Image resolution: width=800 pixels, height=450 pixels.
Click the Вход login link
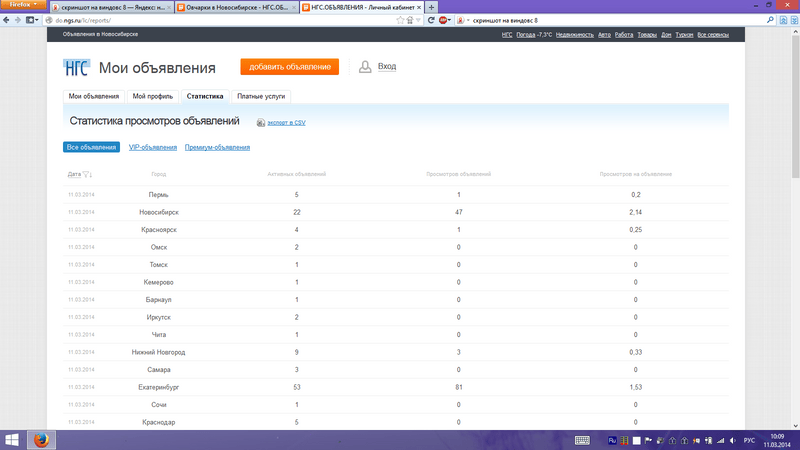coord(387,66)
